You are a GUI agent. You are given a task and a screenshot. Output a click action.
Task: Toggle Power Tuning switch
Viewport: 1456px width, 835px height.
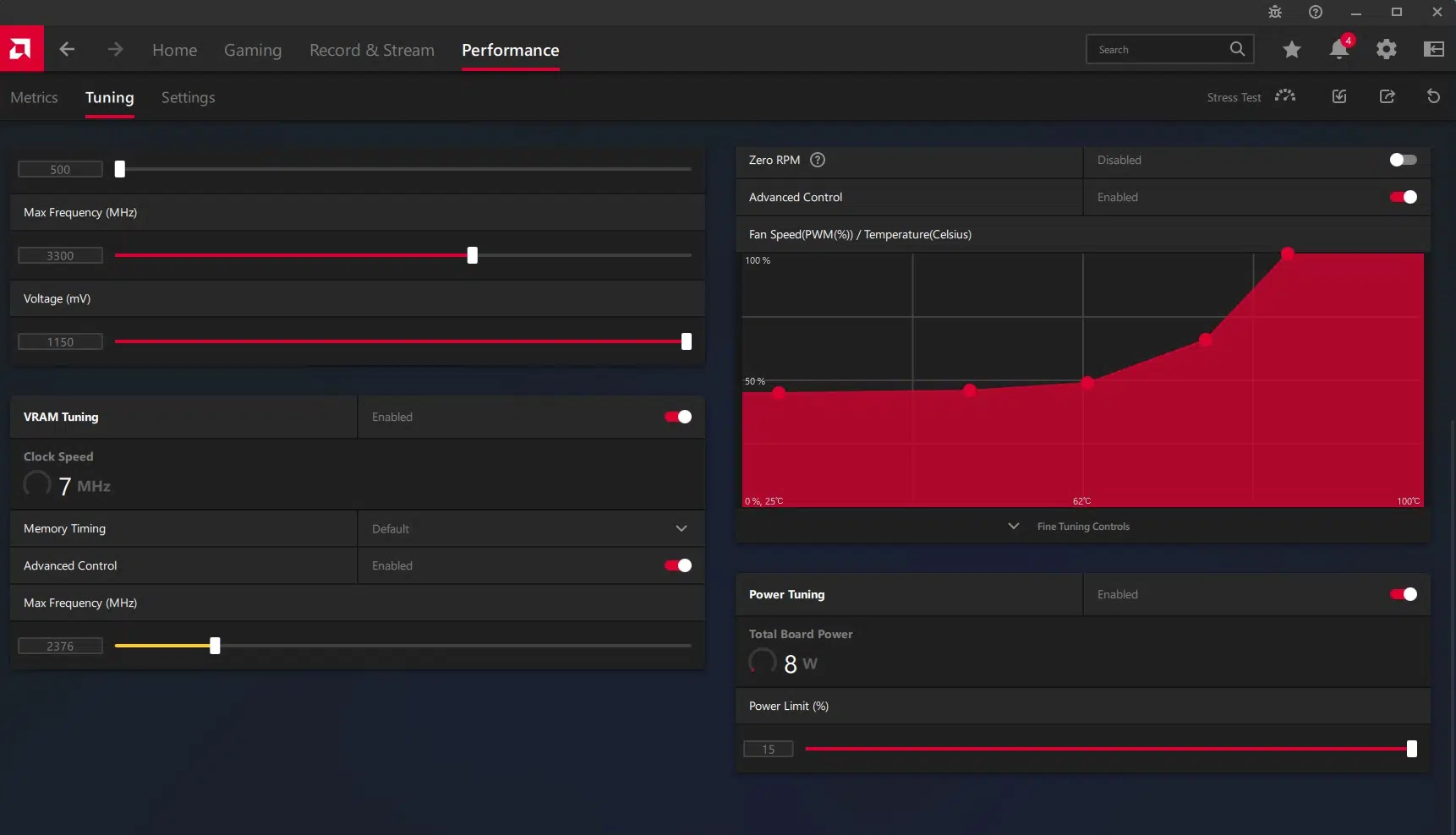1403,594
